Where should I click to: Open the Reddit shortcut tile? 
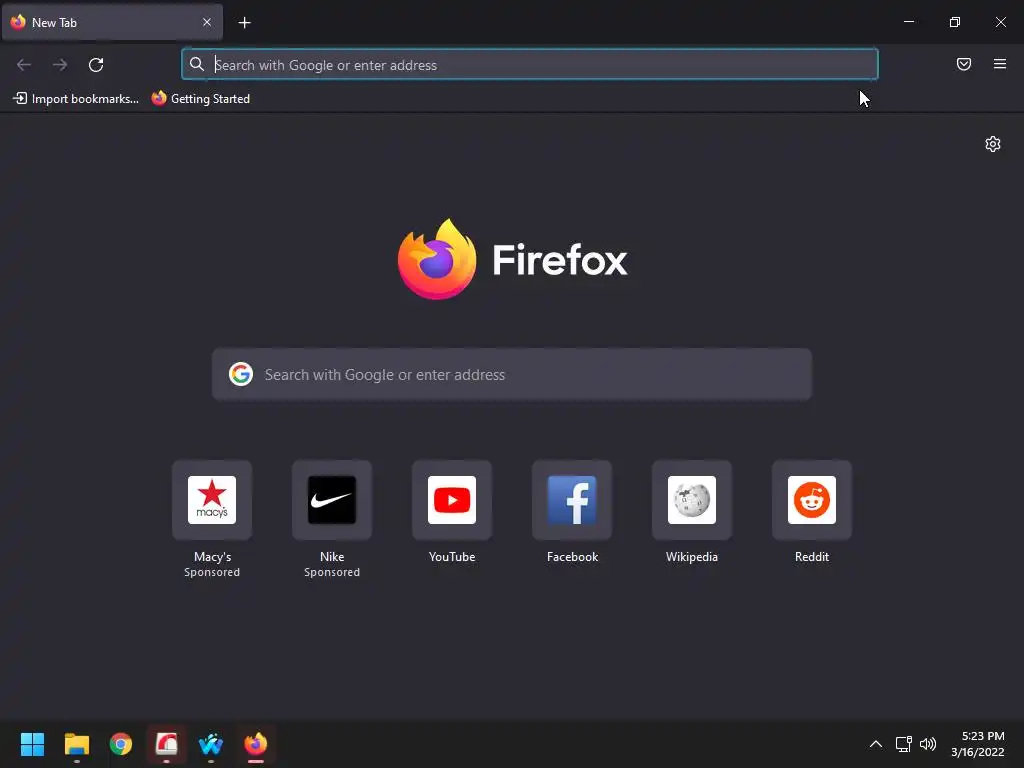pyautogui.click(x=812, y=500)
